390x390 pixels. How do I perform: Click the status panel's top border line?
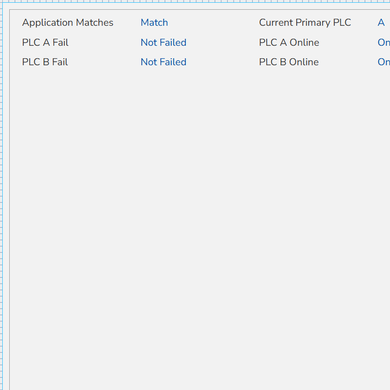point(200,10)
